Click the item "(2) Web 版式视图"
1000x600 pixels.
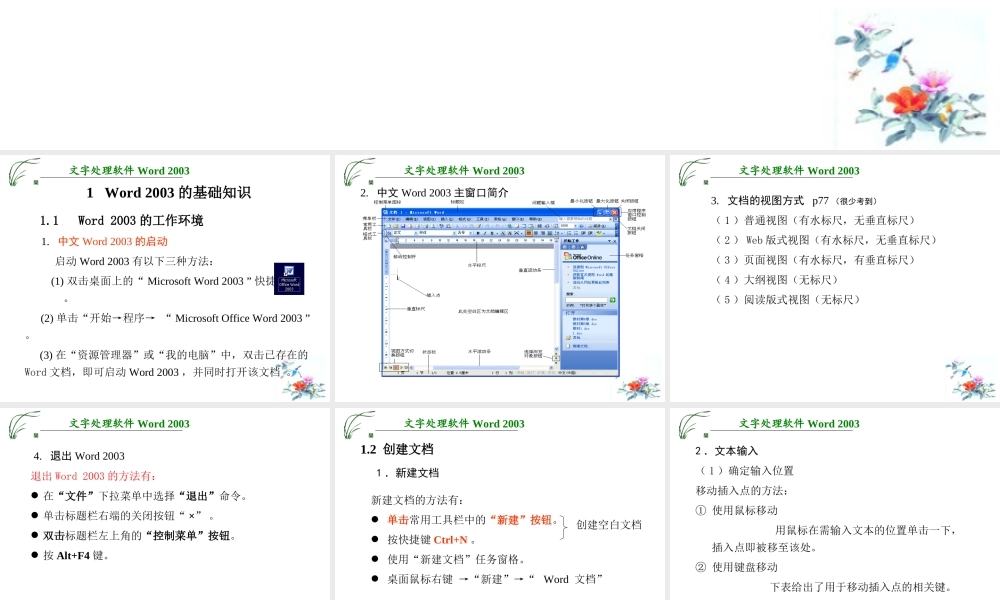[x=827, y=240]
